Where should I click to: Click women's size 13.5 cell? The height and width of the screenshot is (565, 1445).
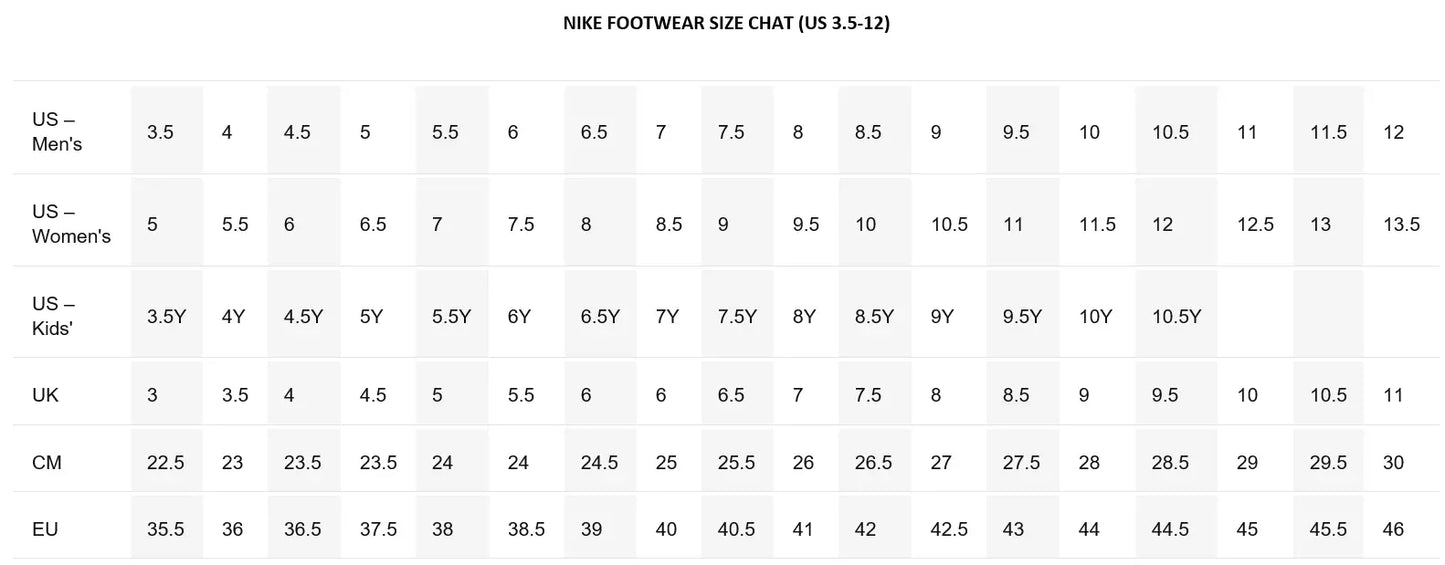1401,224
